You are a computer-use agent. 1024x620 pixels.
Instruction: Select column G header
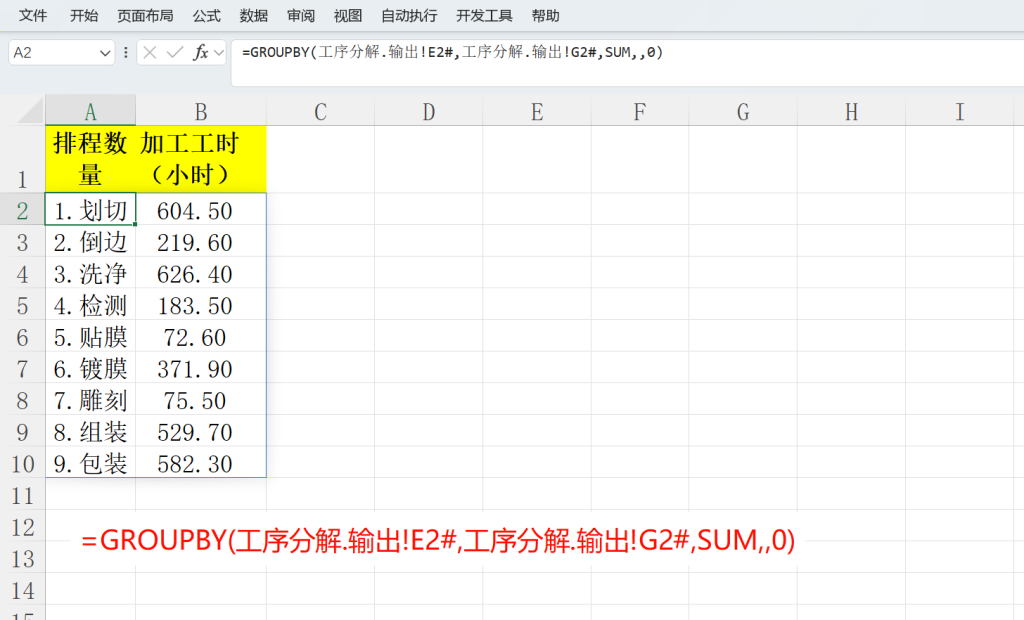743,112
